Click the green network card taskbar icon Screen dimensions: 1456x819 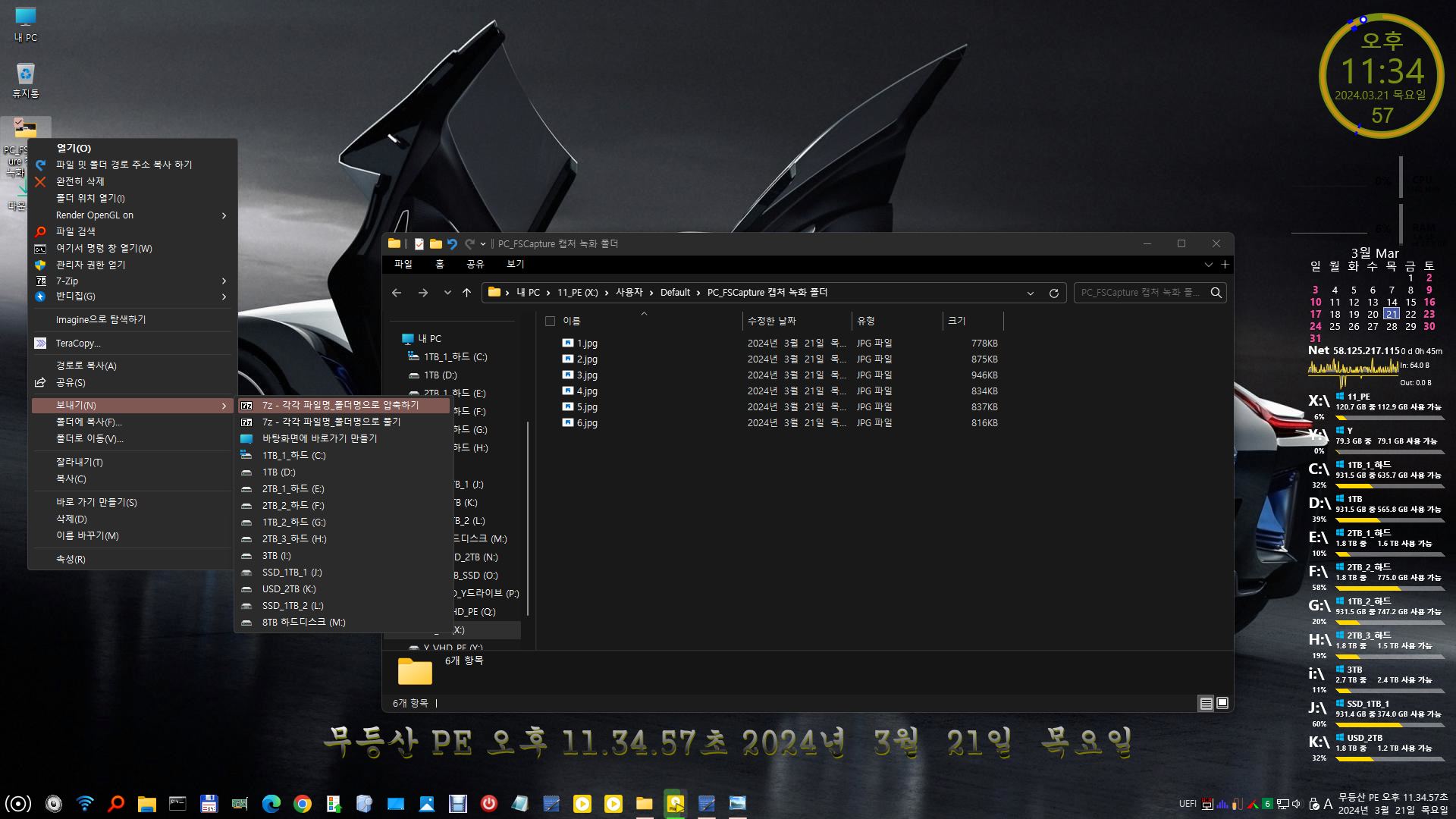point(240,804)
